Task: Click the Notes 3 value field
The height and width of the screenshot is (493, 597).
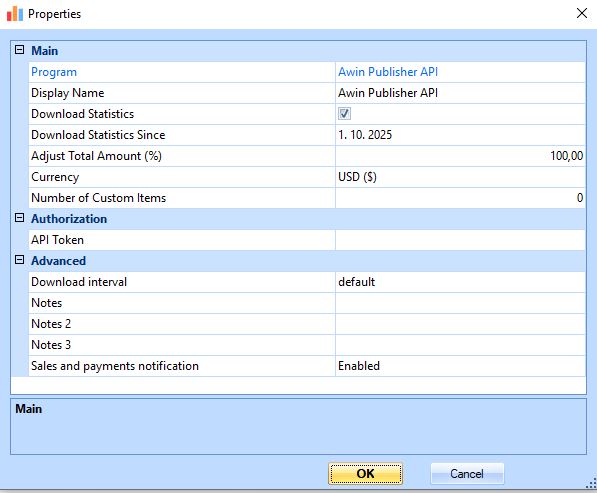Action: click(460, 345)
